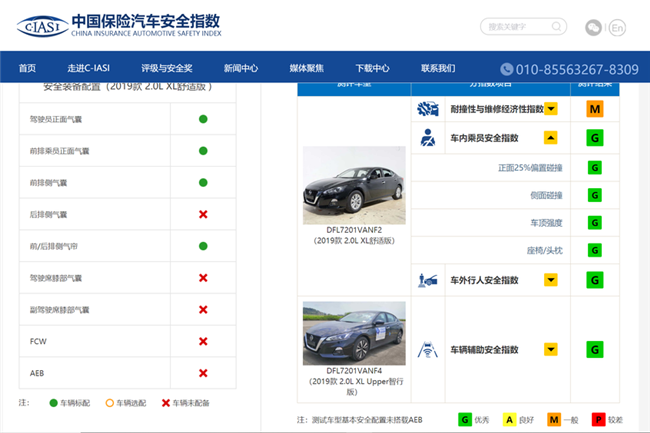This screenshot has width=650, height=433.
Task: Click red X for 副驾驶席膝部气囊
Action: [x=203, y=310]
